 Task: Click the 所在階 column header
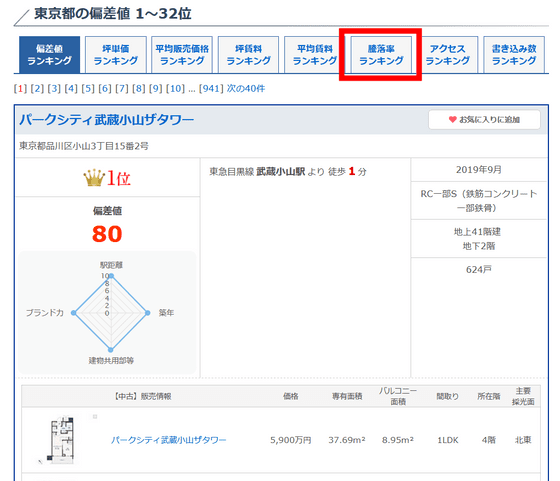point(489,396)
